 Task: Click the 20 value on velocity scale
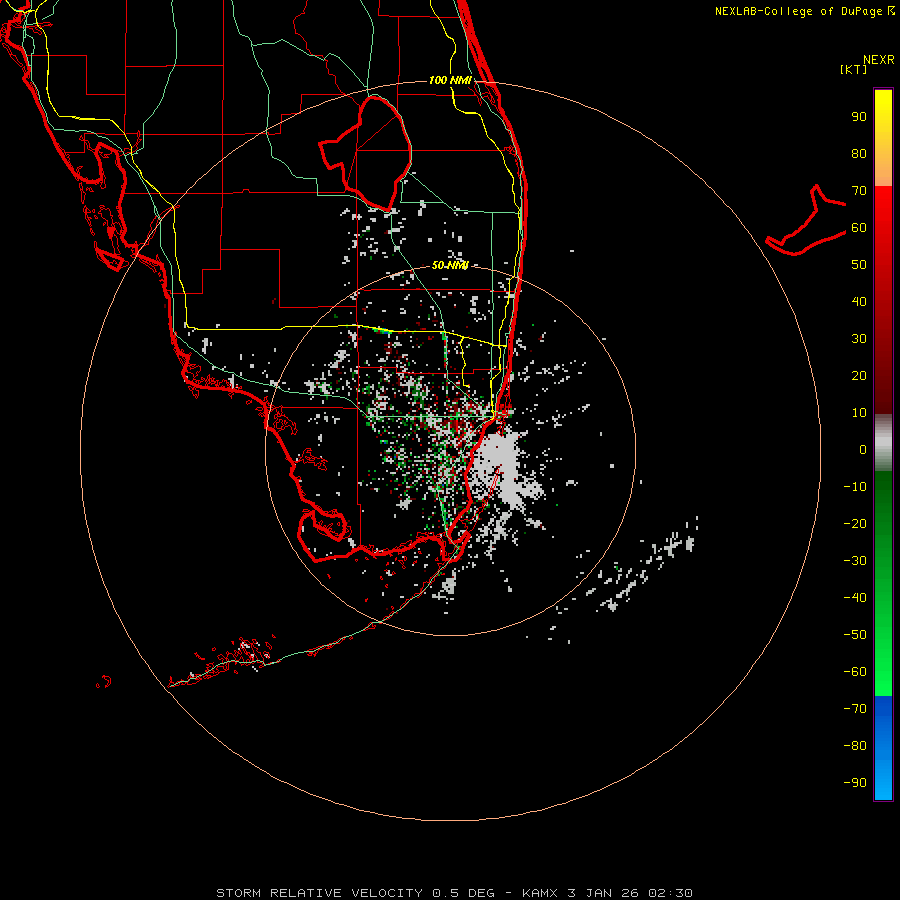coord(859,376)
